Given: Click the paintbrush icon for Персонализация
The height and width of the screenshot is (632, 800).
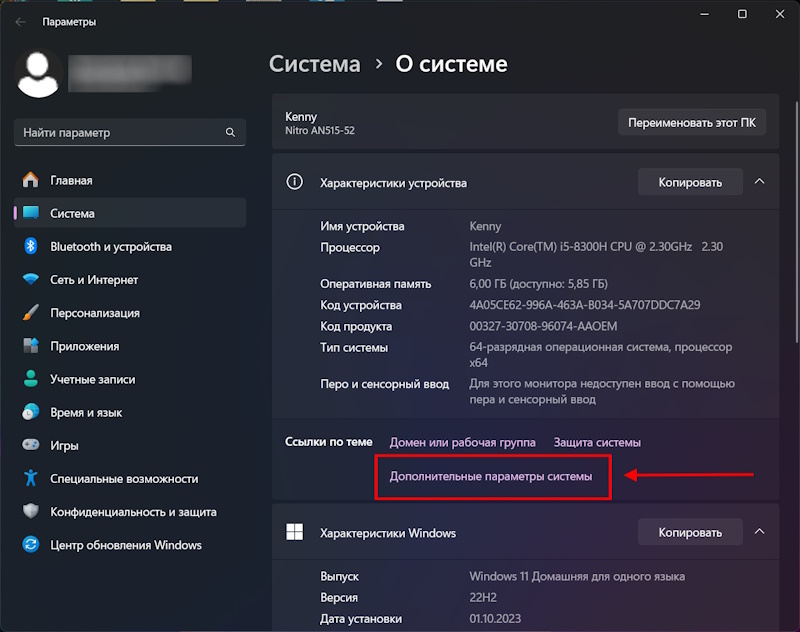Looking at the screenshot, I should tap(31, 313).
